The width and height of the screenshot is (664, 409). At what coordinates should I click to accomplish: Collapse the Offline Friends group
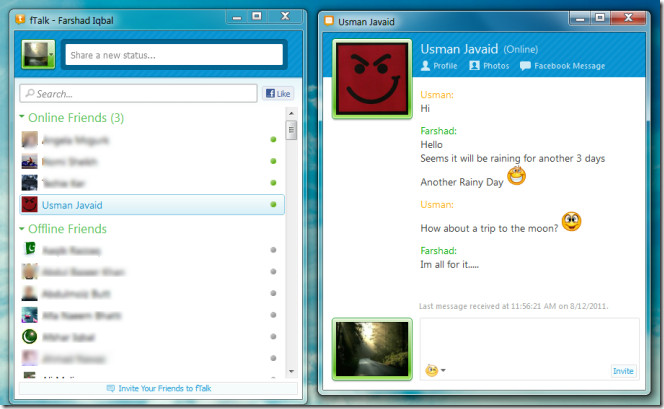point(22,229)
